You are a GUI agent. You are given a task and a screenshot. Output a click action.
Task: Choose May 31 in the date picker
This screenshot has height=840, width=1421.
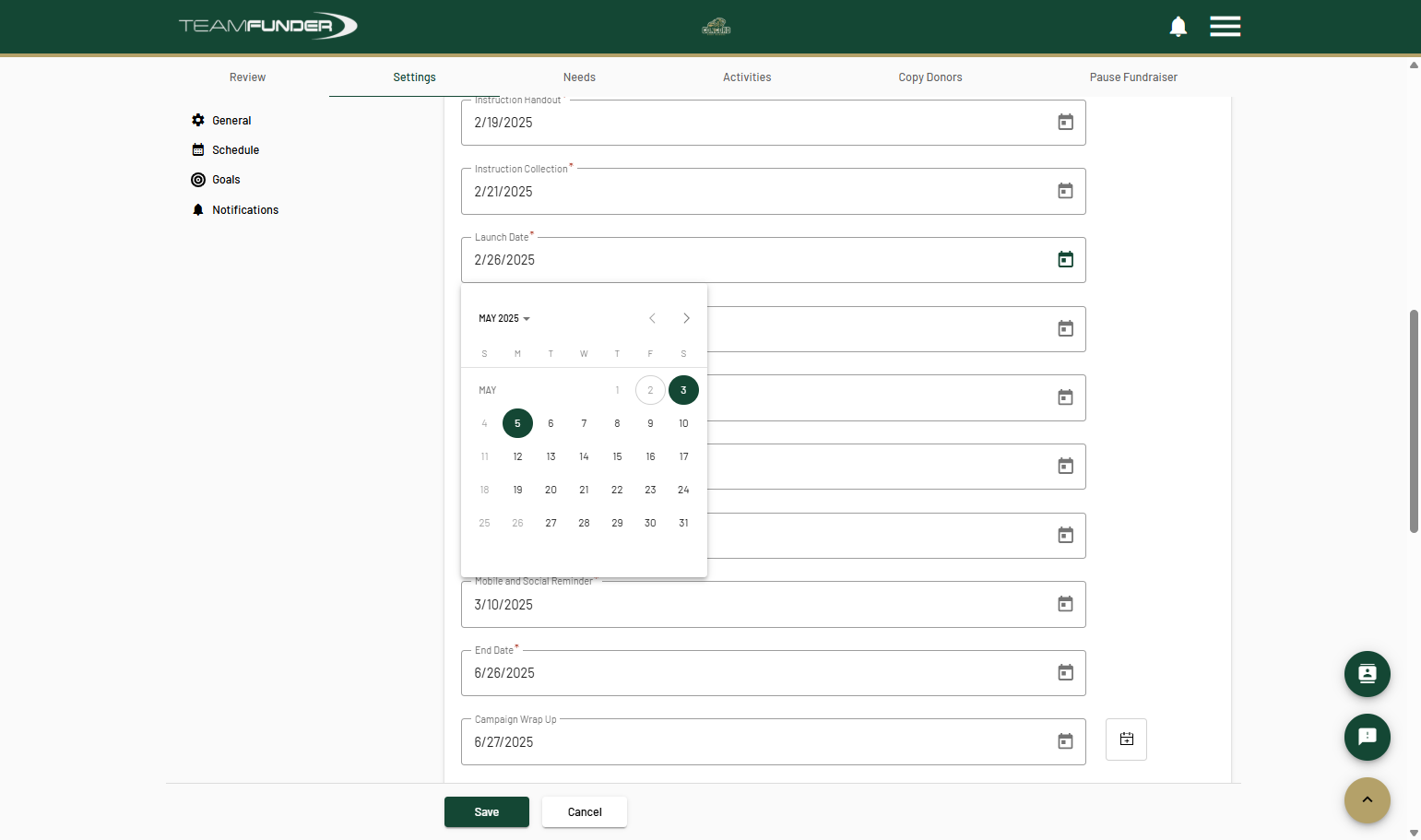click(x=683, y=523)
